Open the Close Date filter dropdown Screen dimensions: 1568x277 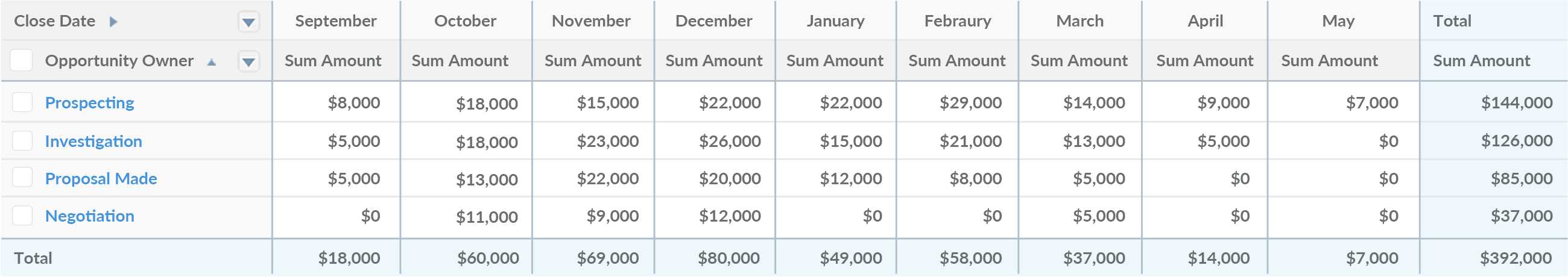tap(248, 22)
